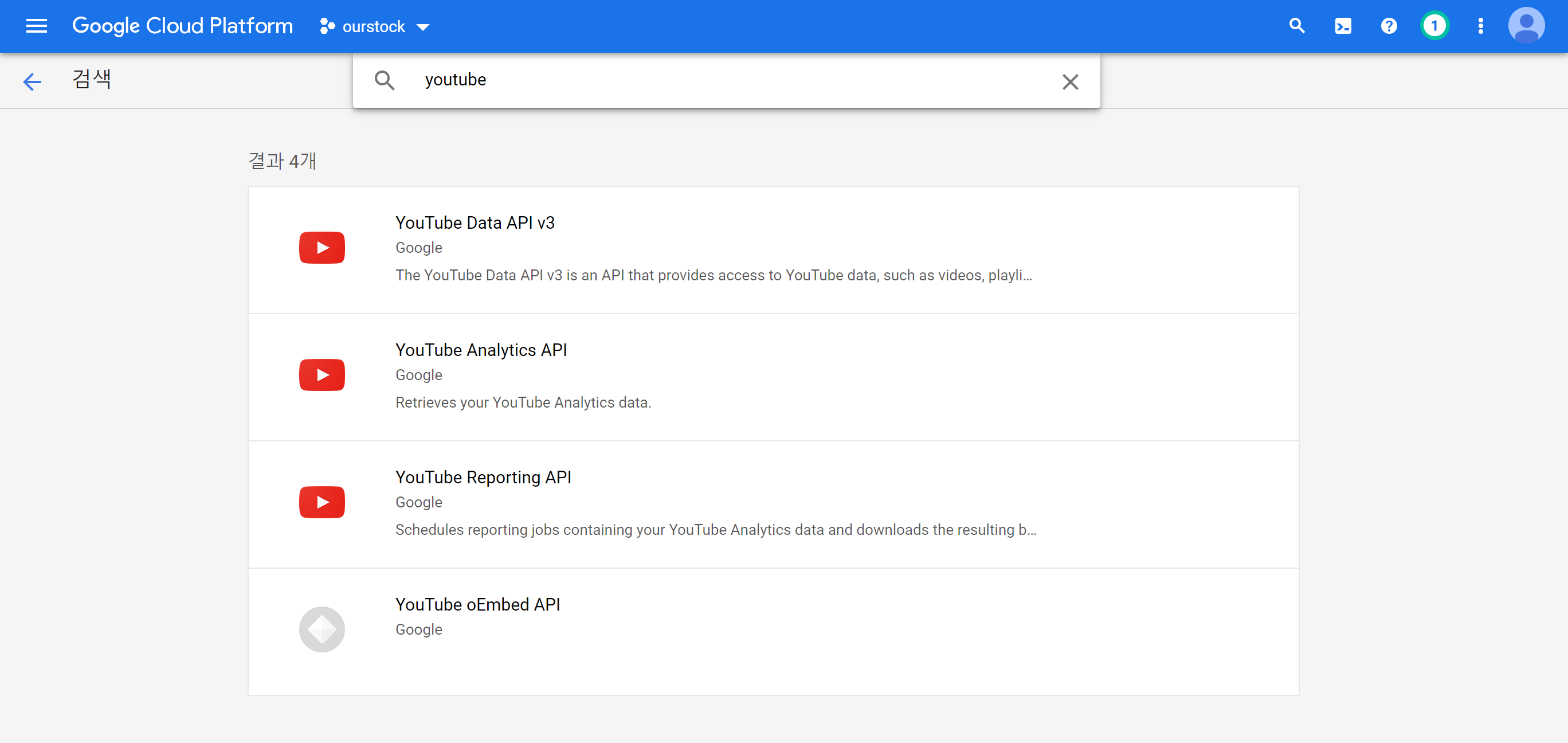This screenshot has height=743, width=1568.
Task: Open the notifications badge showing 1
Action: pyautogui.click(x=1434, y=26)
